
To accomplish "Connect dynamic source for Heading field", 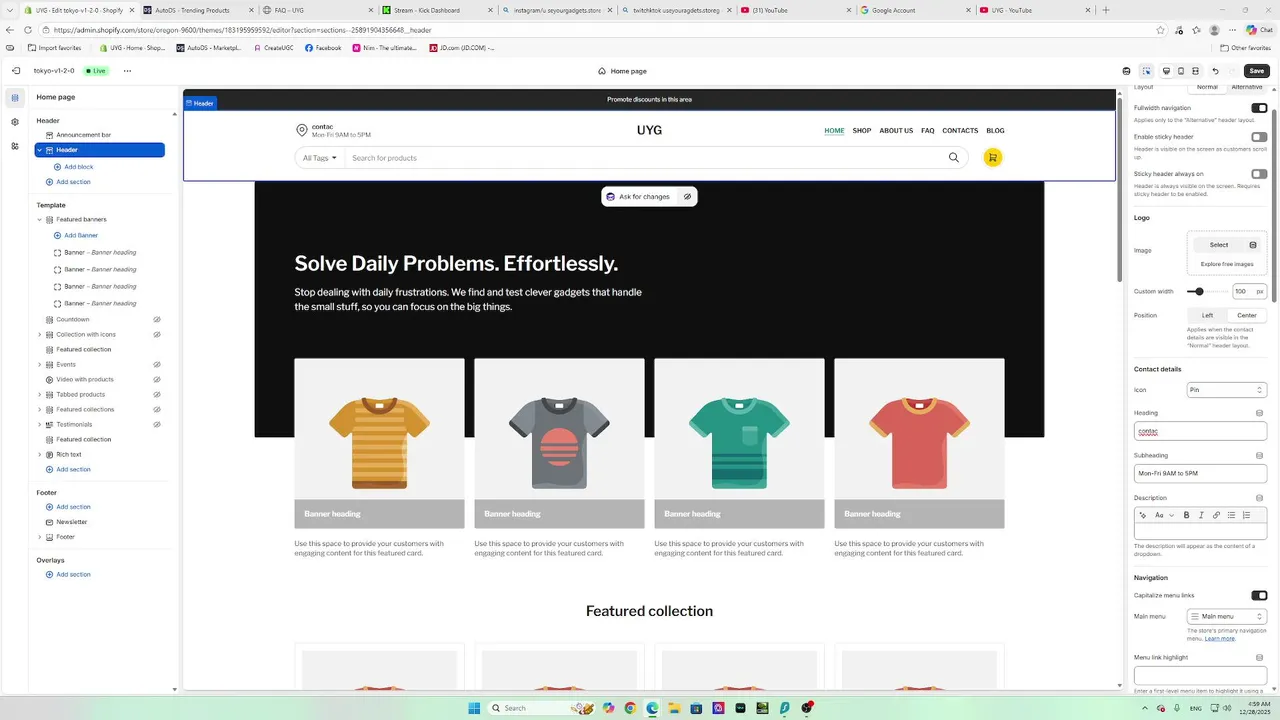I will (x=1259, y=412).
